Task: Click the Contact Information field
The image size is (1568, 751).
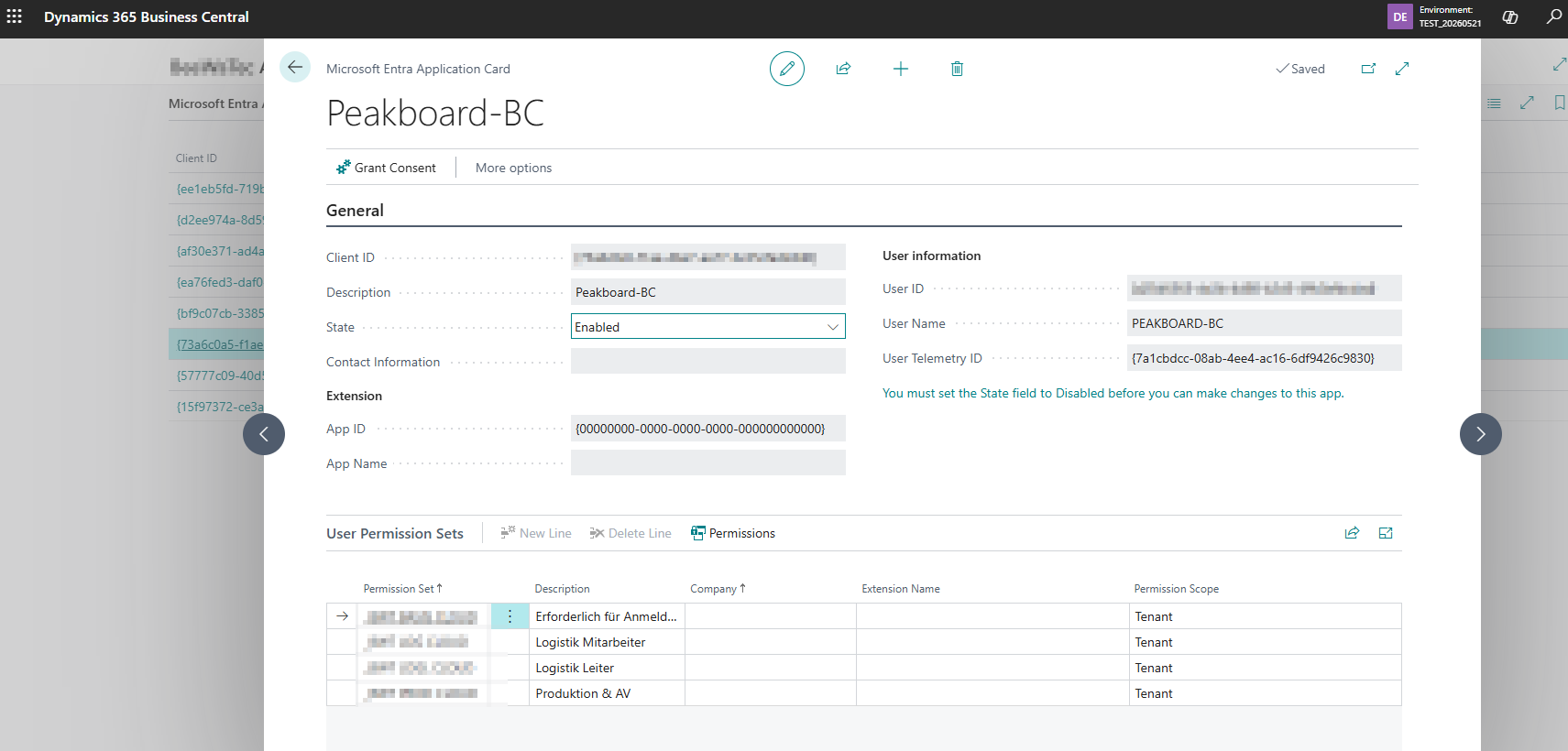Action: point(708,362)
